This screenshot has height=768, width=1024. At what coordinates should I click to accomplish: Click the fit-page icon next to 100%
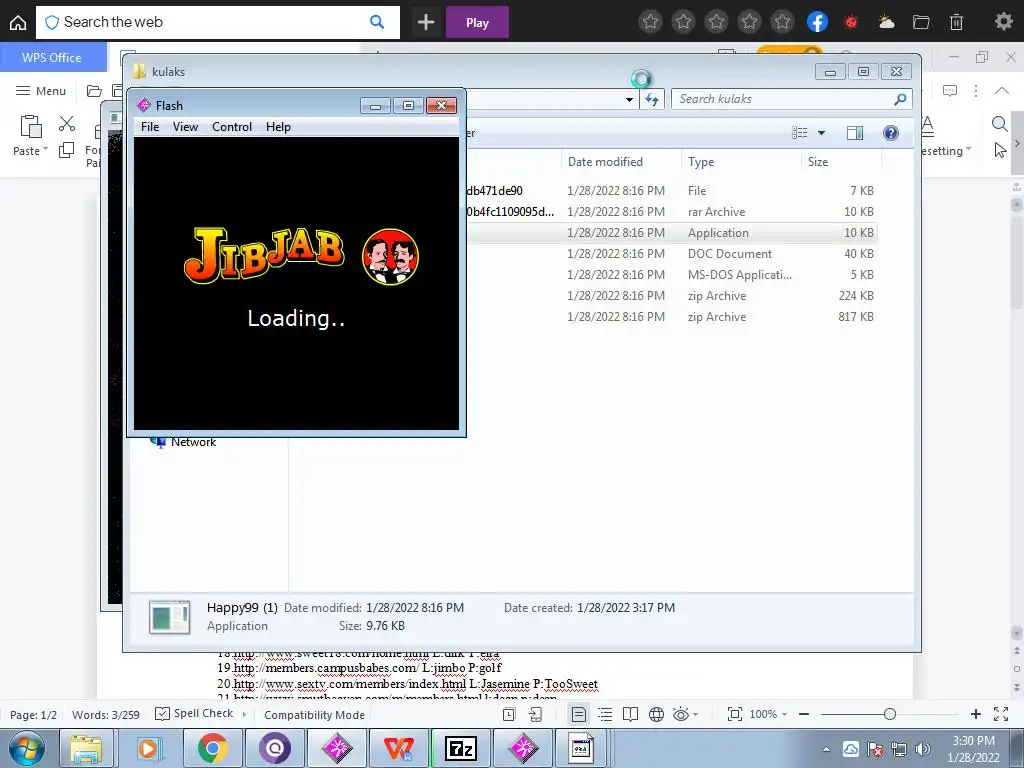[735, 714]
